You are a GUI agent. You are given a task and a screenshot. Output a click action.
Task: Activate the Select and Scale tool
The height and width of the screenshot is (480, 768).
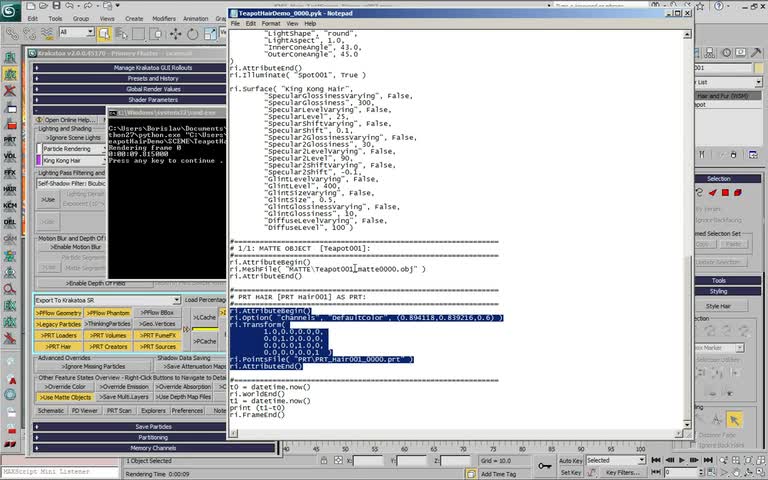coord(210,34)
